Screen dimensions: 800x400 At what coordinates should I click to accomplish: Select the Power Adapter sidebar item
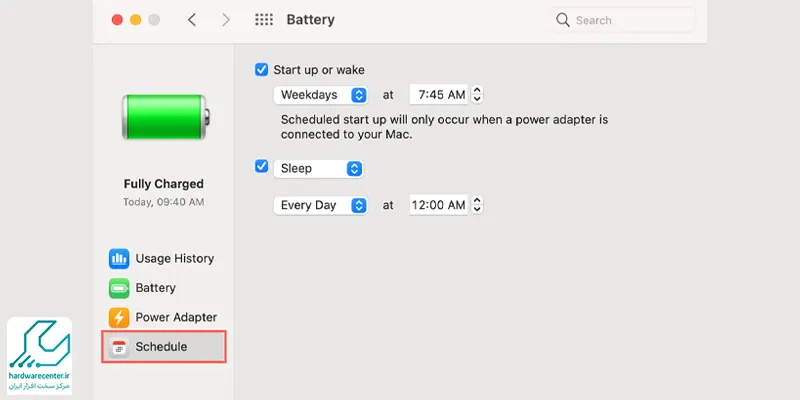176,318
